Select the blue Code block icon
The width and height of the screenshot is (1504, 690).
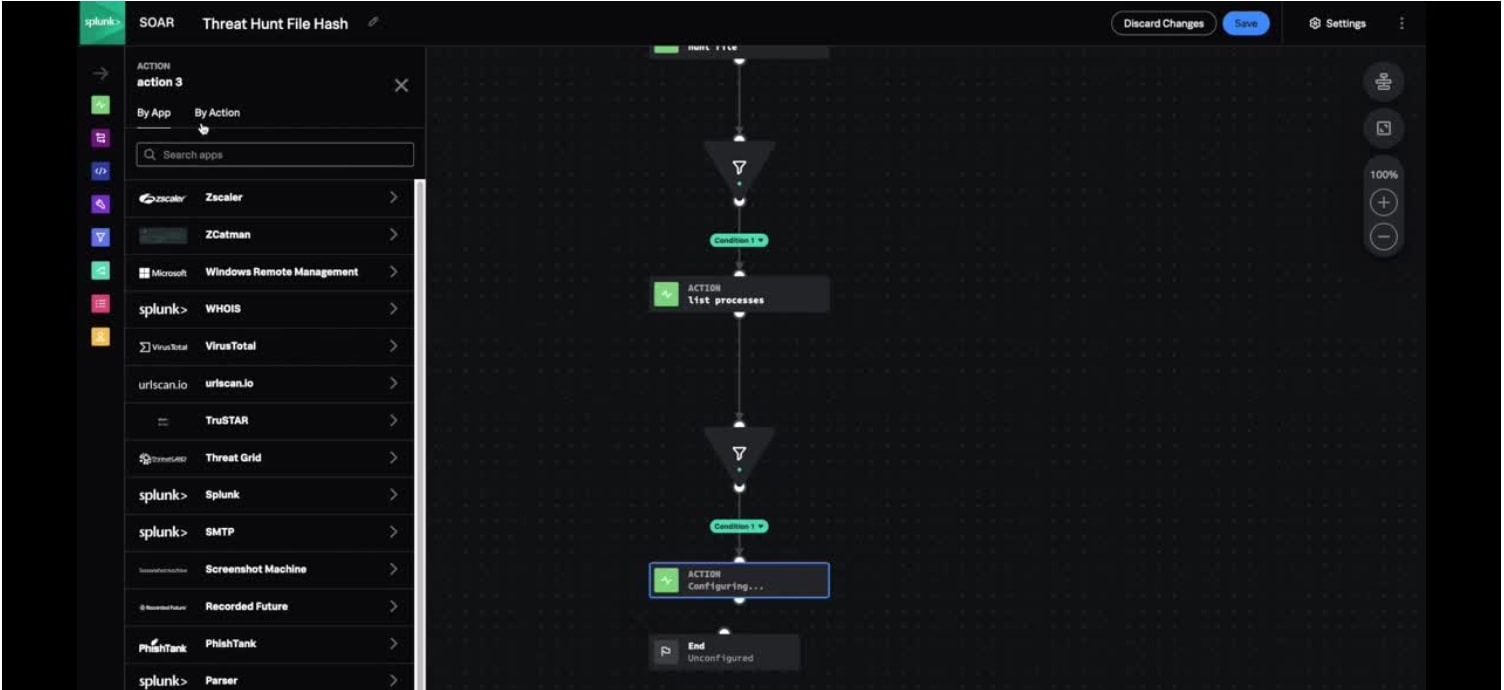pyautogui.click(x=100, y=171)
